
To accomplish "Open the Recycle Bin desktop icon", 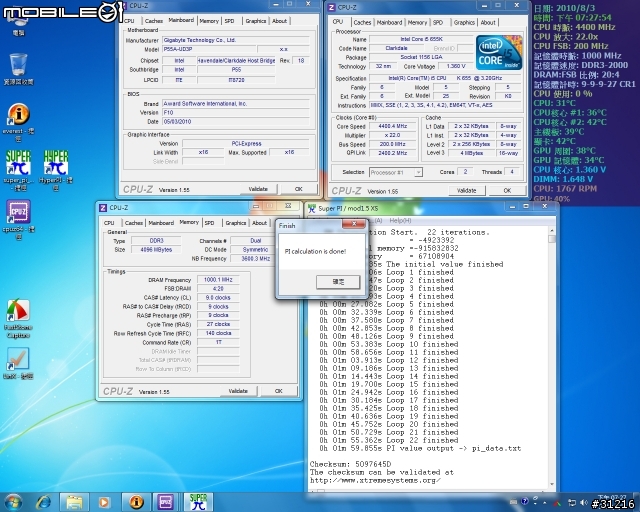I will [18, 69].
